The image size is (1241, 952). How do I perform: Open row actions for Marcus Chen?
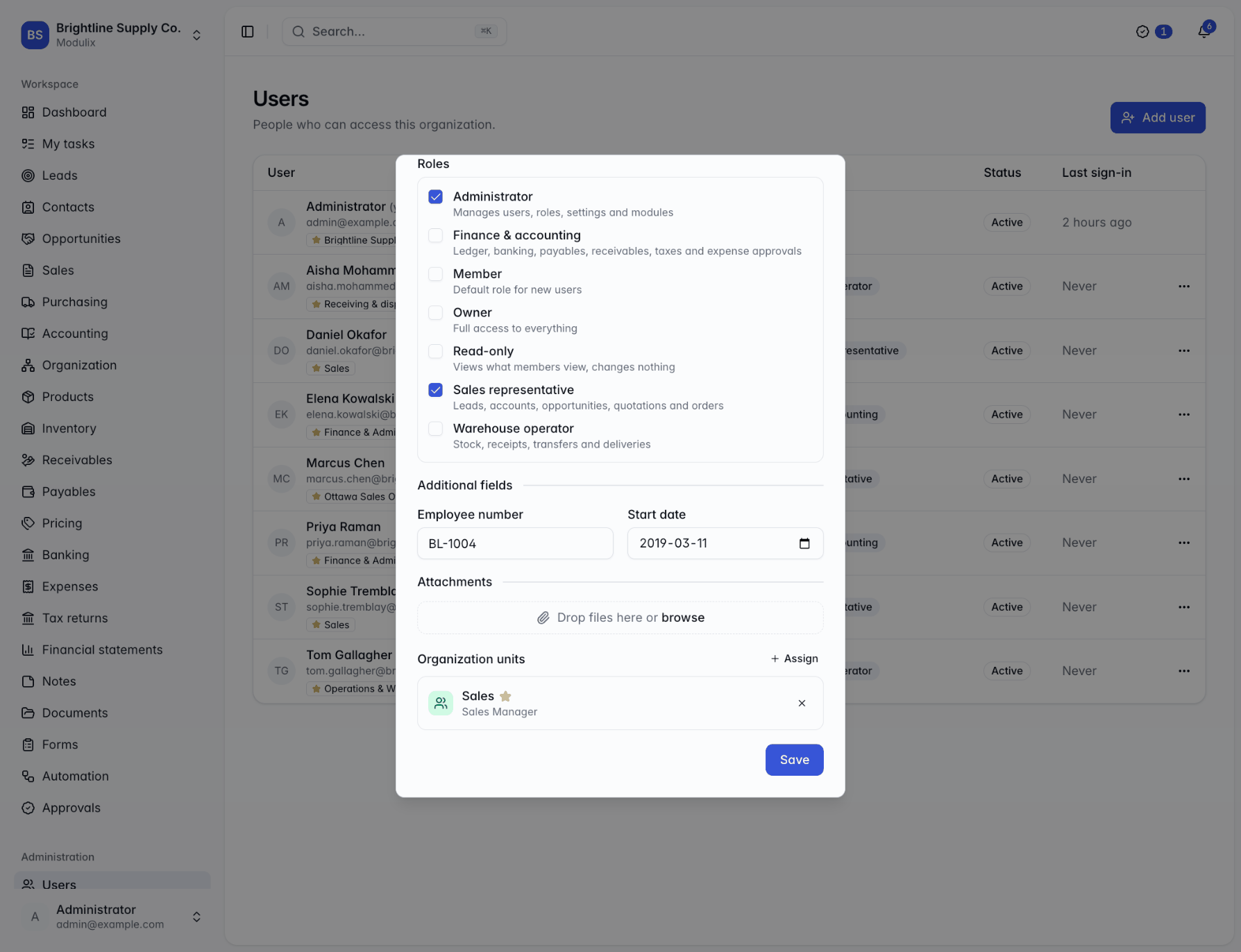click(x=1184, y=479)
